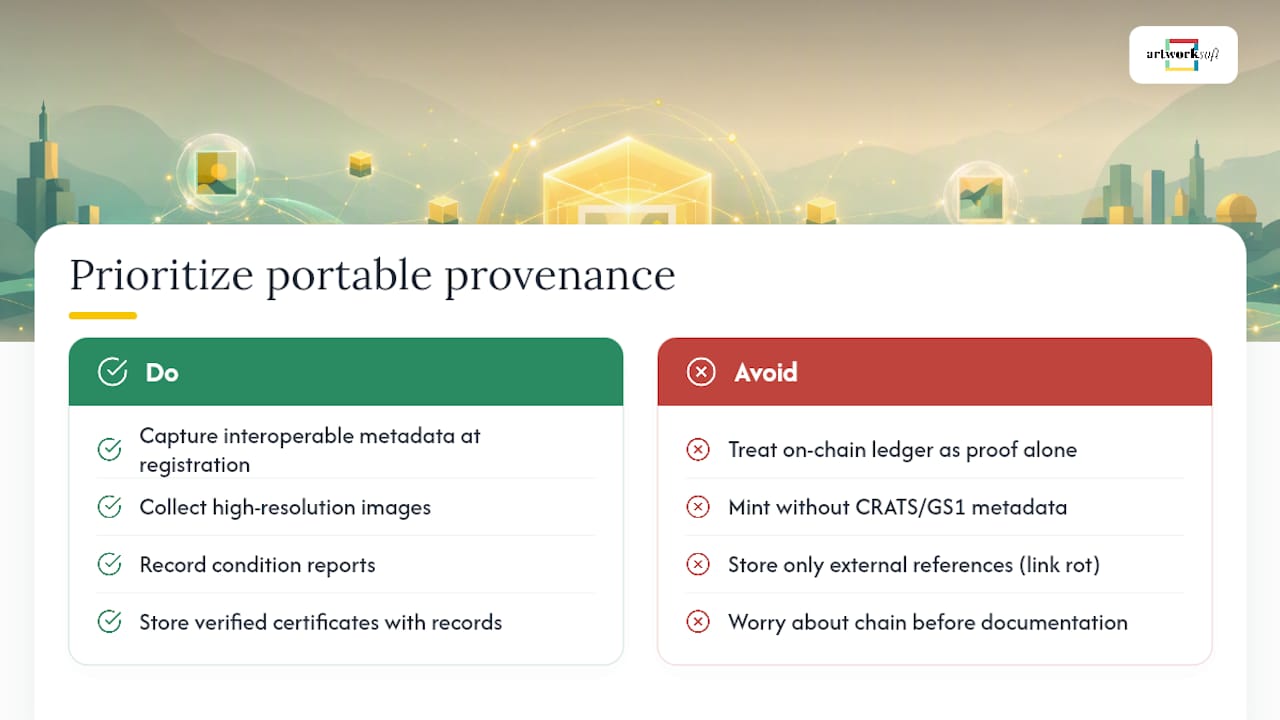Click the yellow underline accent below title
The image size is (1280, 720).
(x=103, y=316)
